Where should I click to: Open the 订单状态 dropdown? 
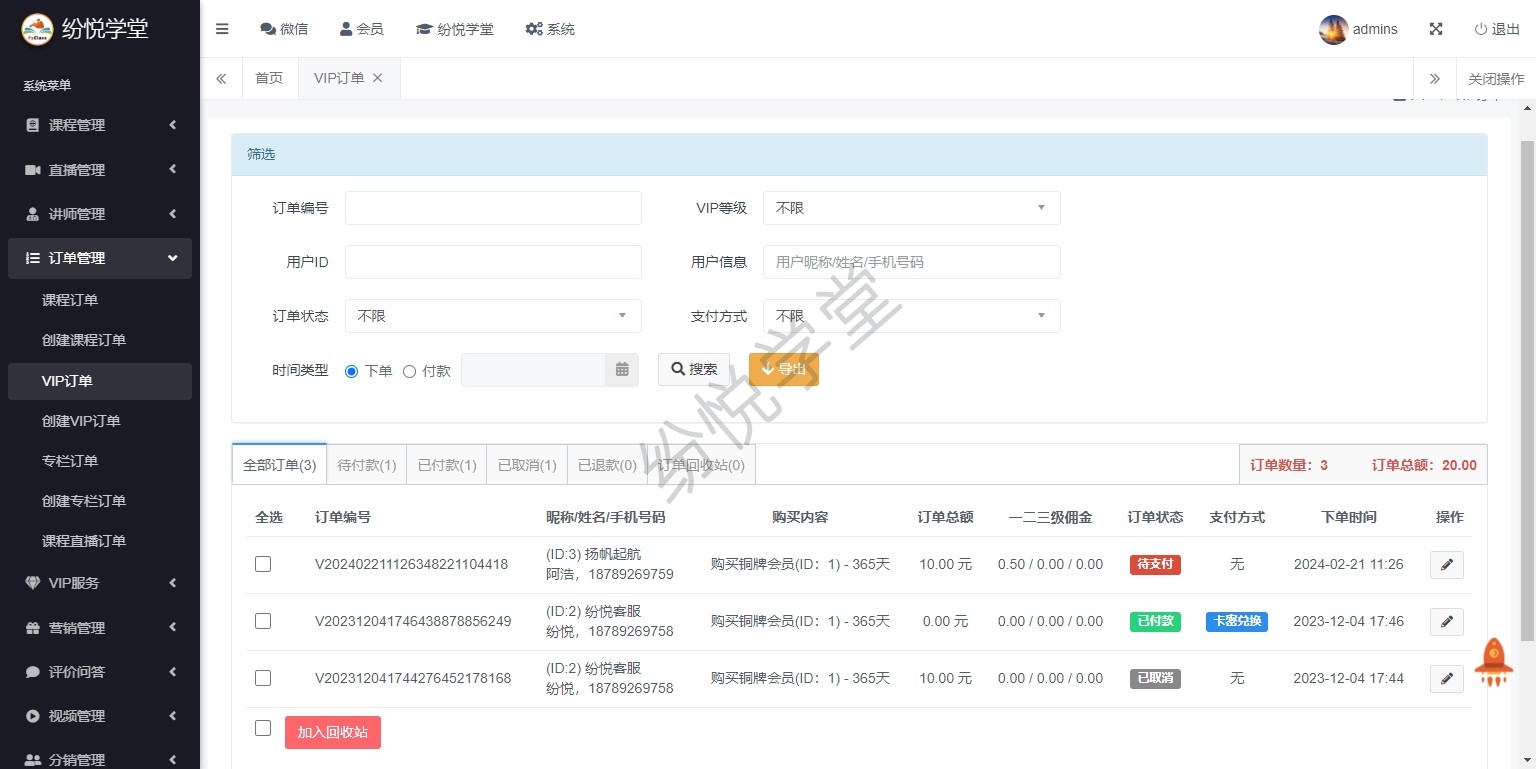tap(493, 316)
